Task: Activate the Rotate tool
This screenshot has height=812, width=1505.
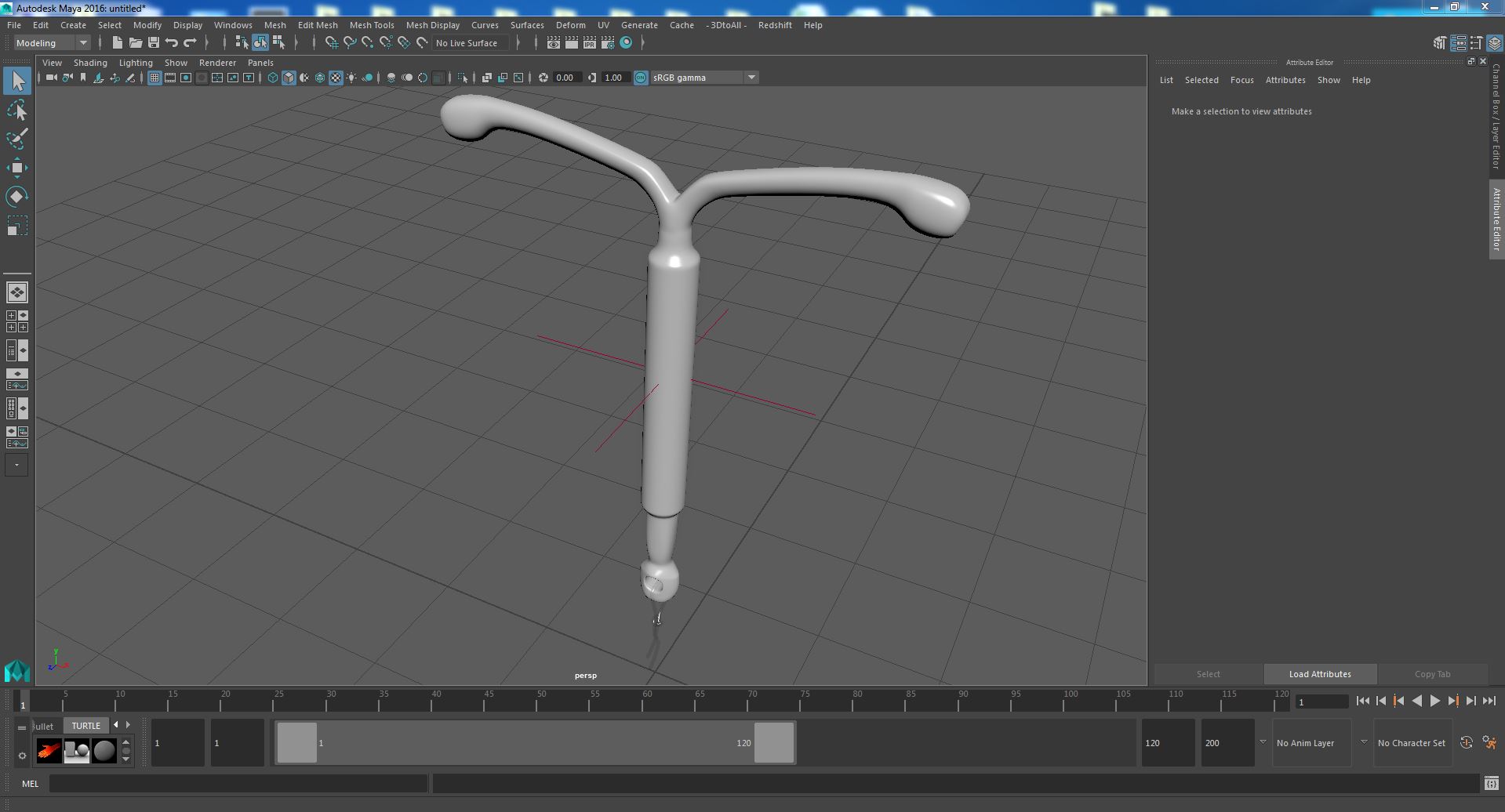Action: [17, 197]
